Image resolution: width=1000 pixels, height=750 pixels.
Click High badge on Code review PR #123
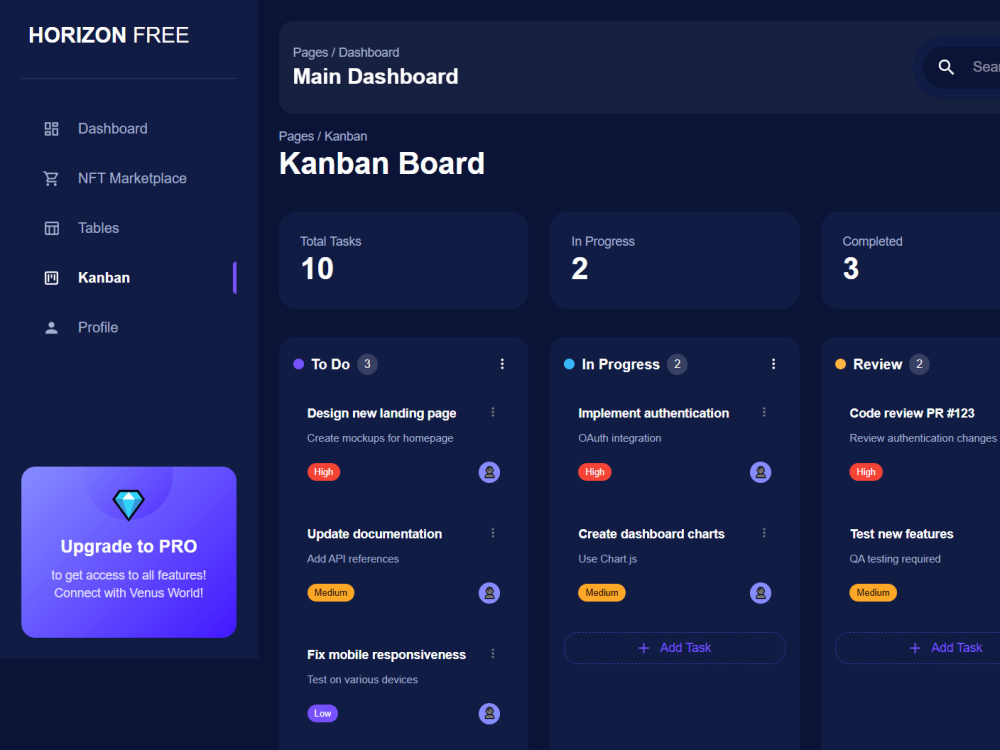[865, 472]
